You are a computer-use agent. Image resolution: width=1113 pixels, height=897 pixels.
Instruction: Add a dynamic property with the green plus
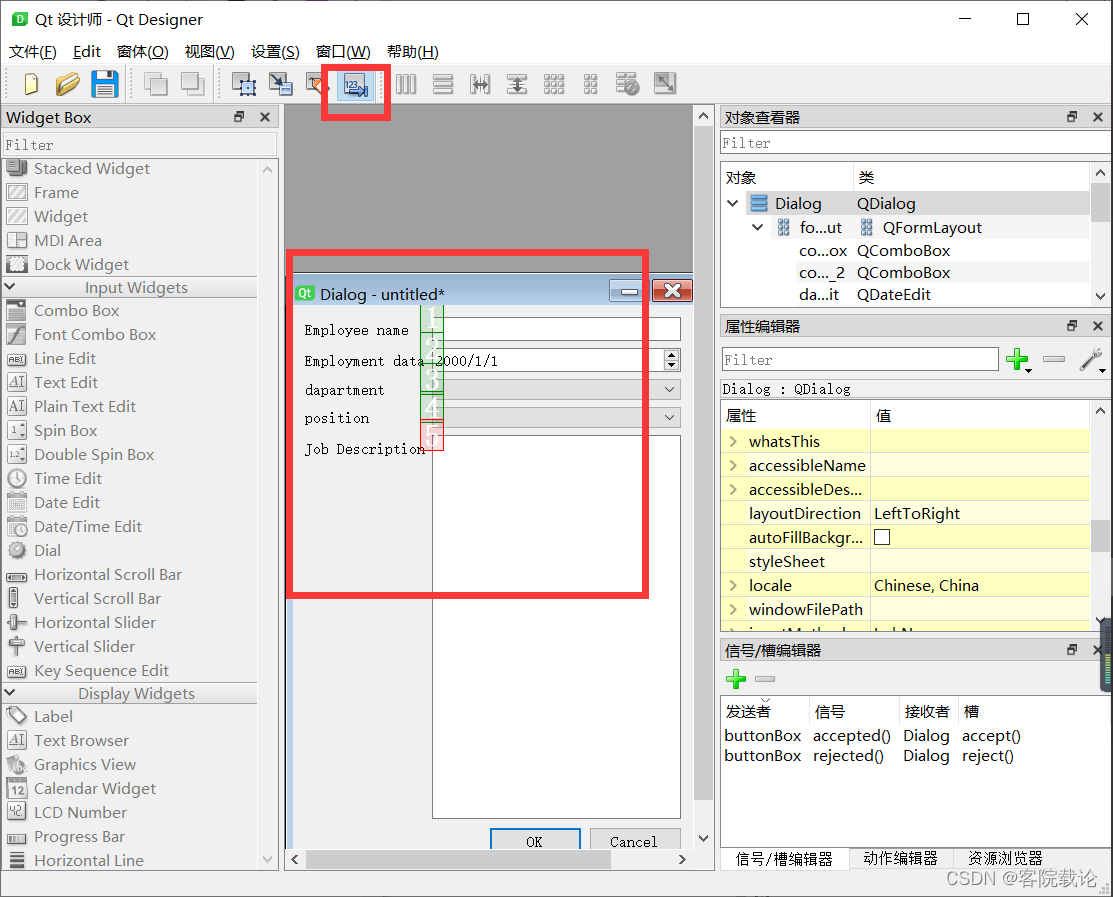[1019, 360]
